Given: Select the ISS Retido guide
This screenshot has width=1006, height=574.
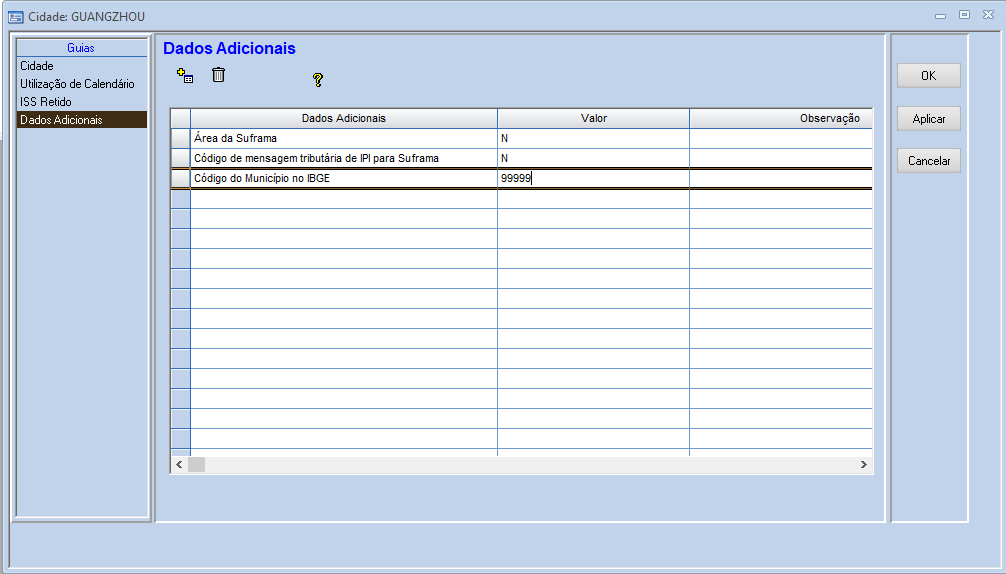Looking at the screenshot, I should click(x=46, y=102).
